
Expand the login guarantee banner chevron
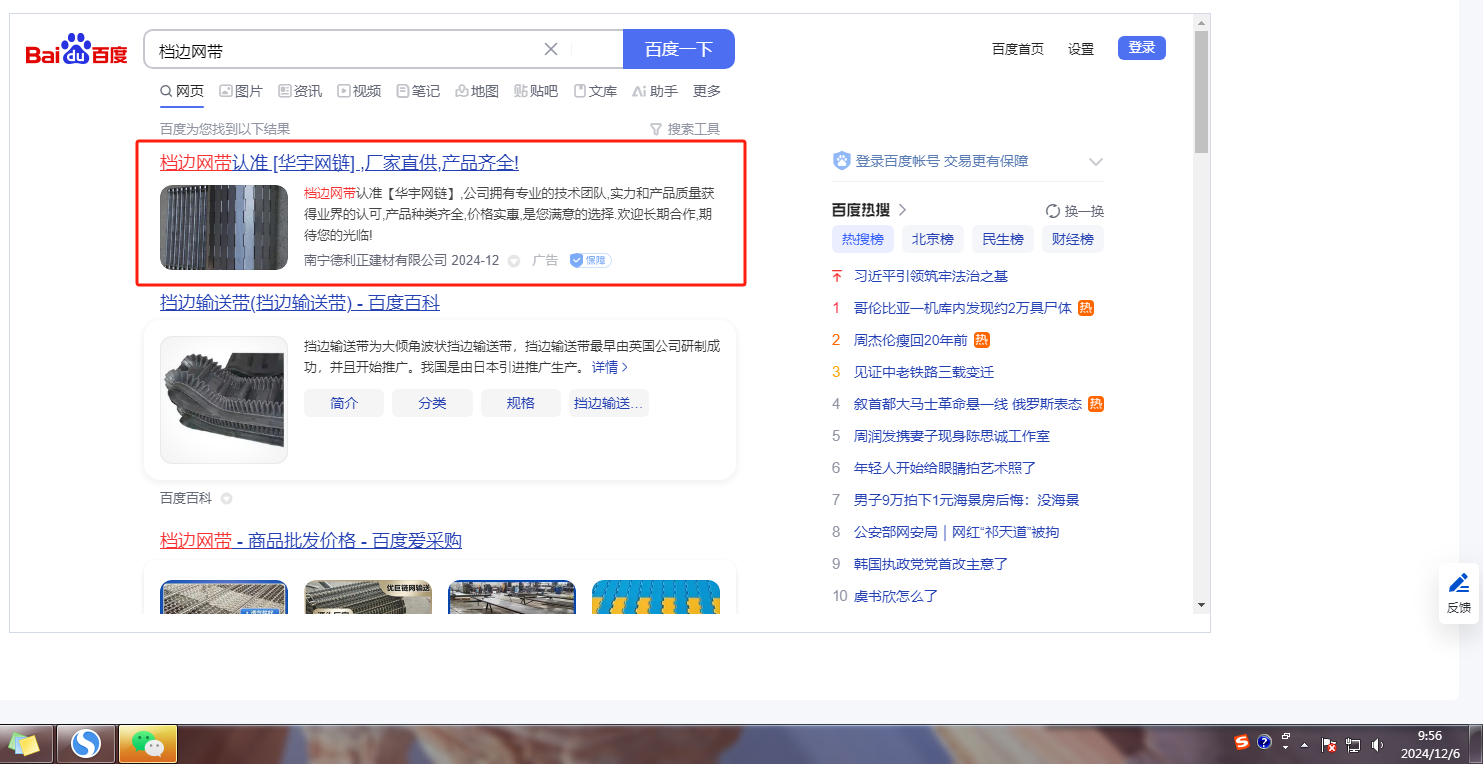coord(1096,161)
